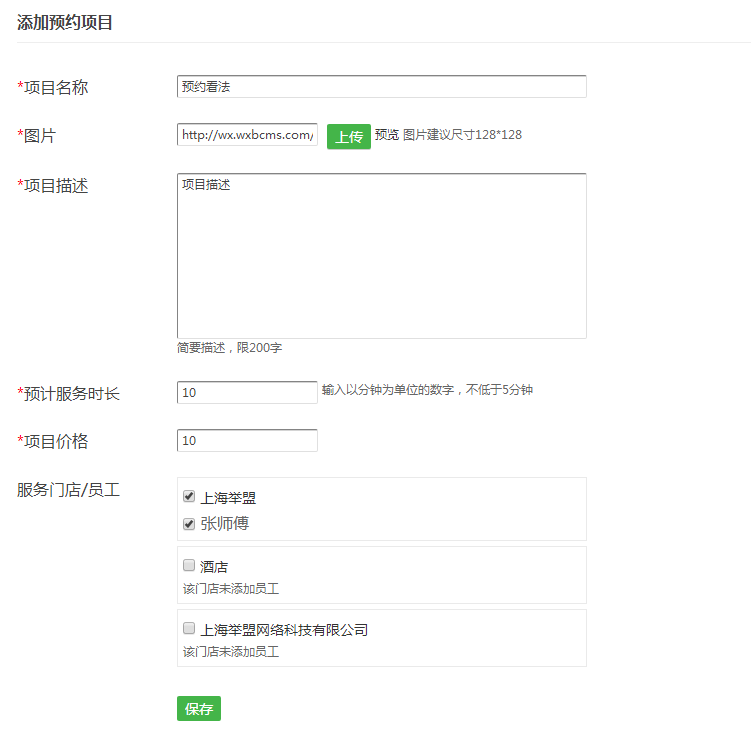The height and width of the screenshot is (729, 751).
Task: Click the green 保存 save button
Action: [x=199, y=708]
